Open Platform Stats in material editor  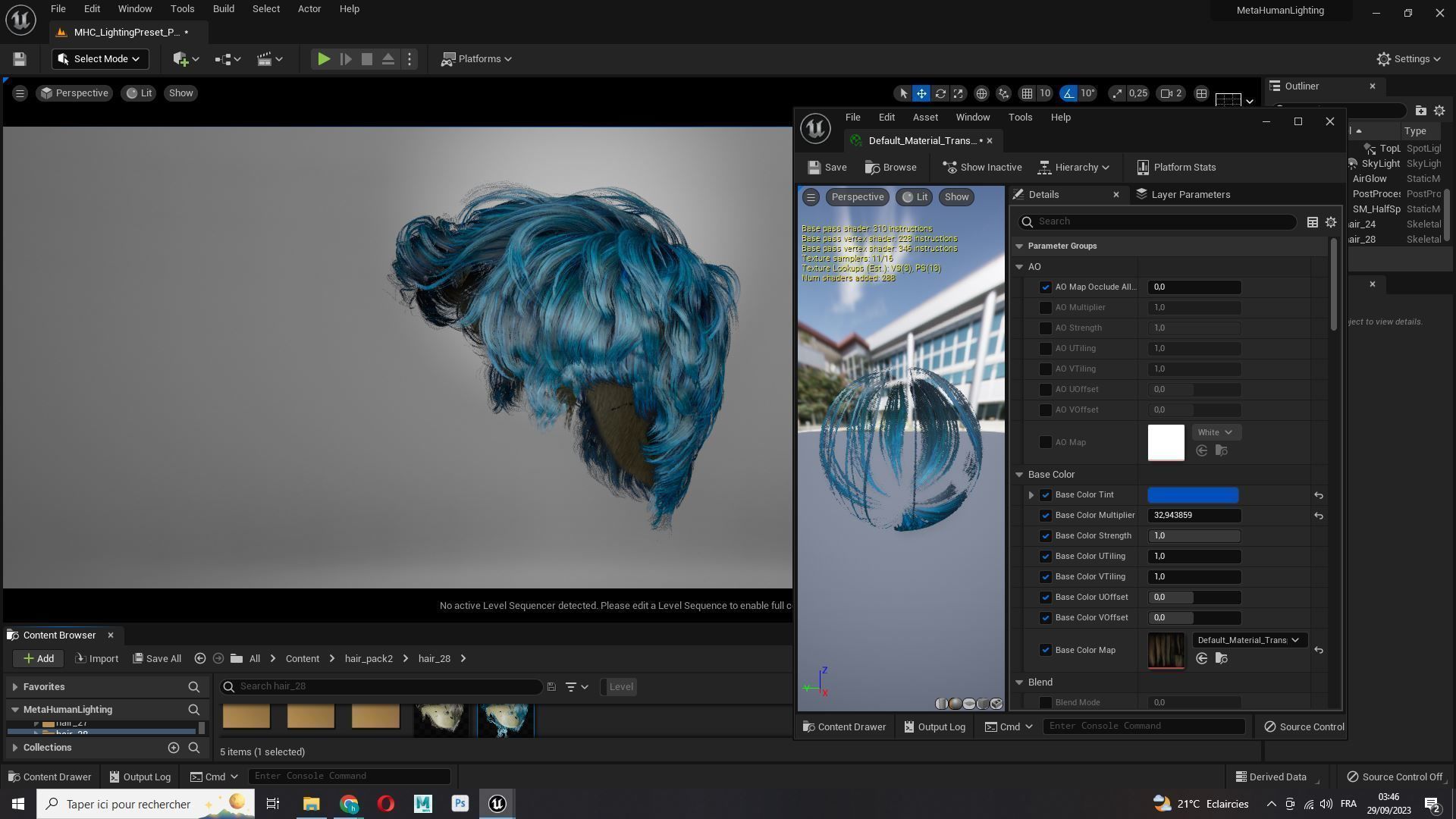click(x=1176, y=168)
